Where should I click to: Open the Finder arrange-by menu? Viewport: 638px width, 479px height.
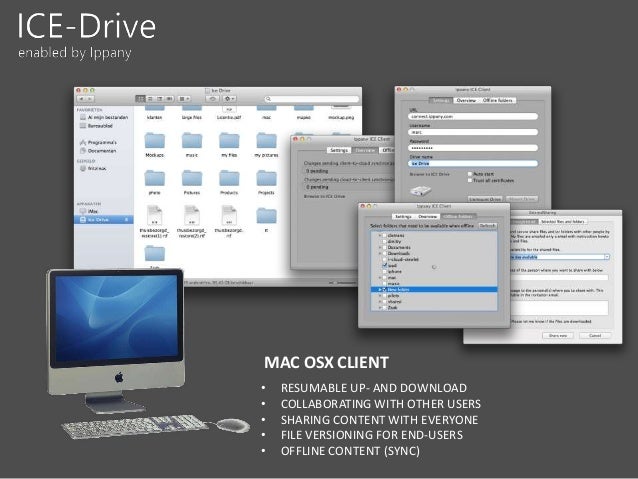(184, 99)
